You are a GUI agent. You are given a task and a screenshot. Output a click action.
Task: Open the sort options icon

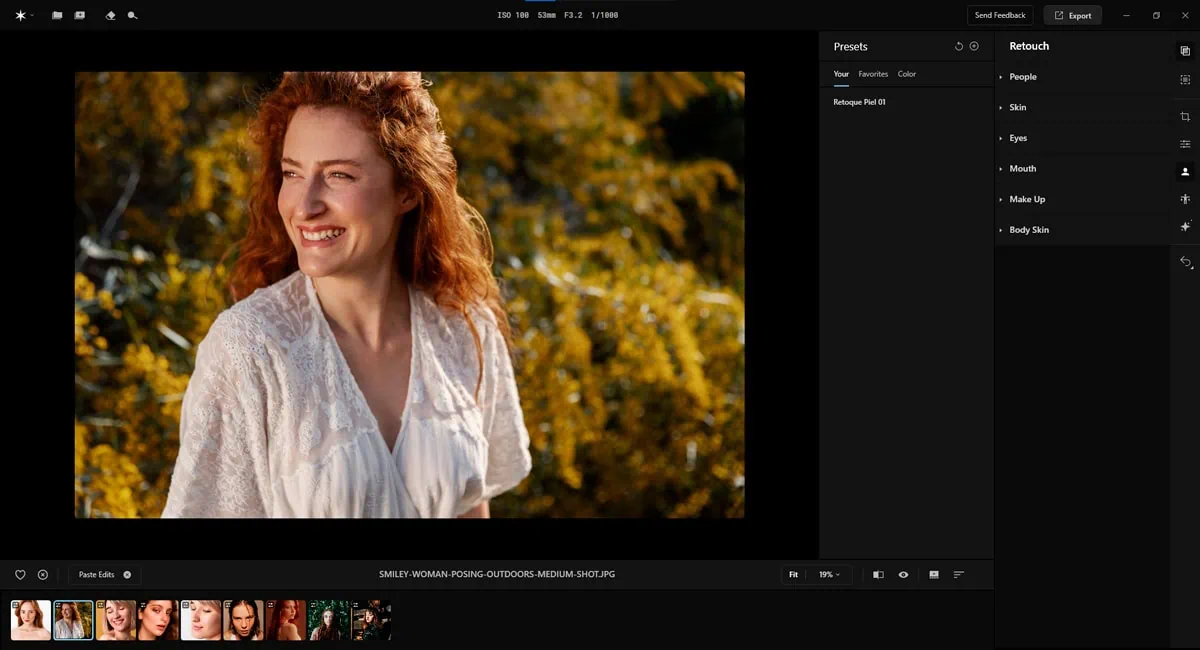[x=959, y=575]
